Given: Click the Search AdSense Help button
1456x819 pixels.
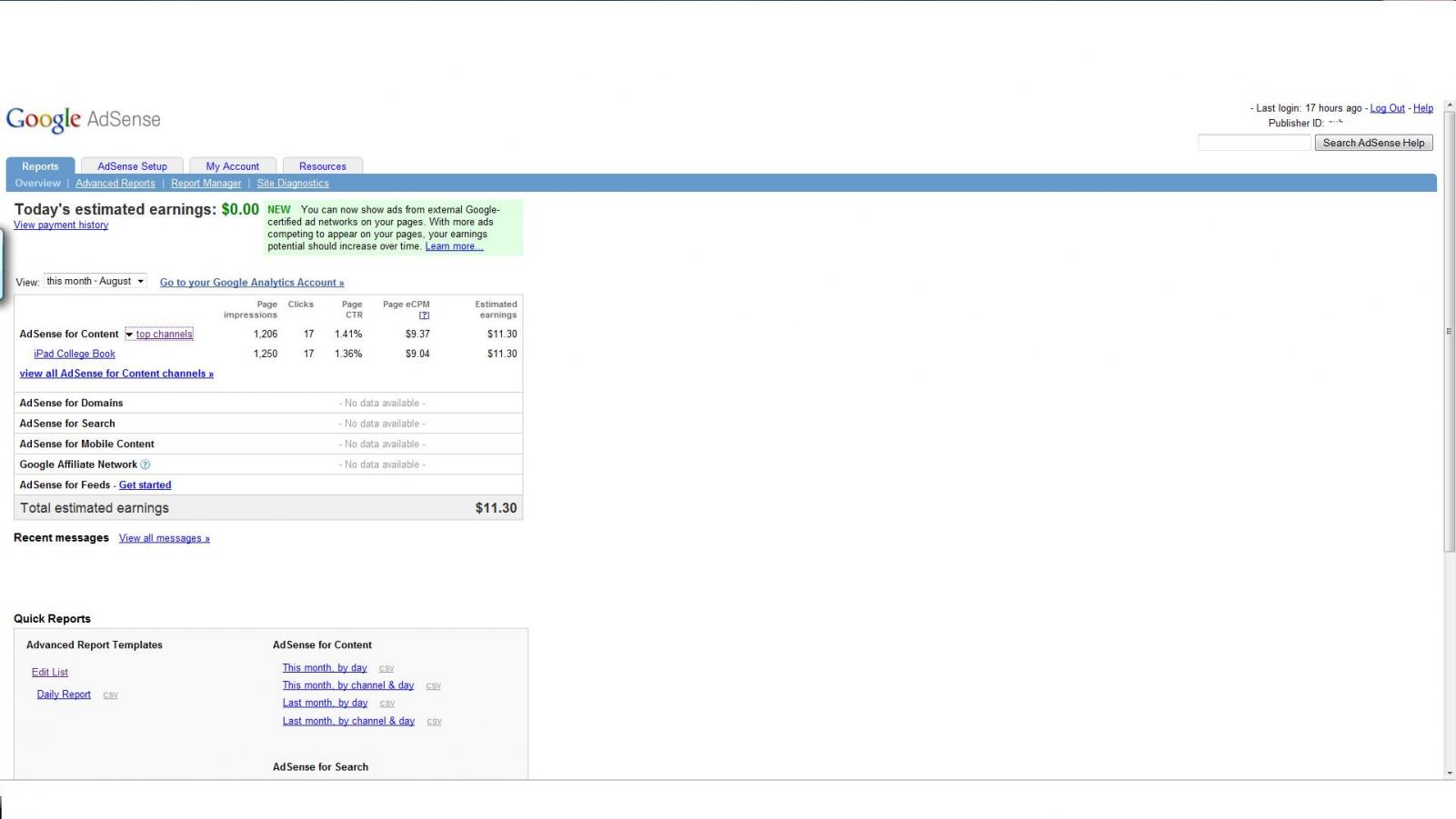Looking at the screenshot, I should [x=1373, y=143].
